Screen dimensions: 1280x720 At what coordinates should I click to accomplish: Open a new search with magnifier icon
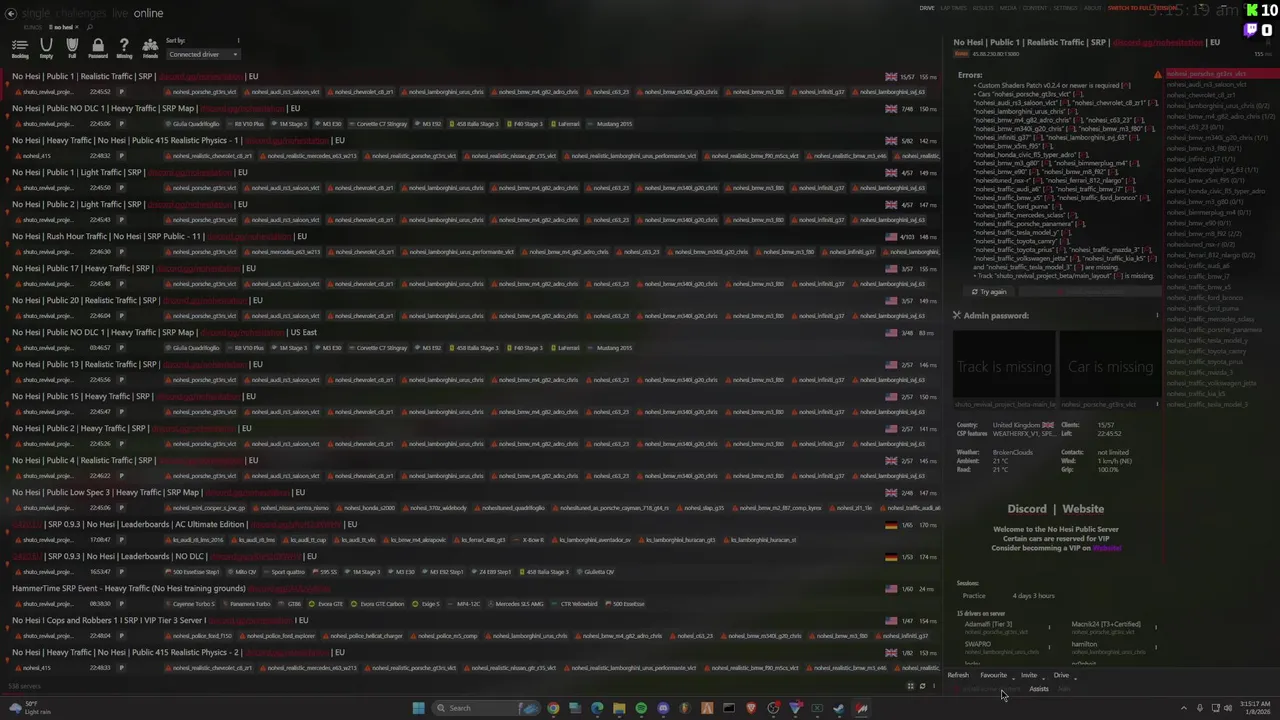click(x=90, y=27)
